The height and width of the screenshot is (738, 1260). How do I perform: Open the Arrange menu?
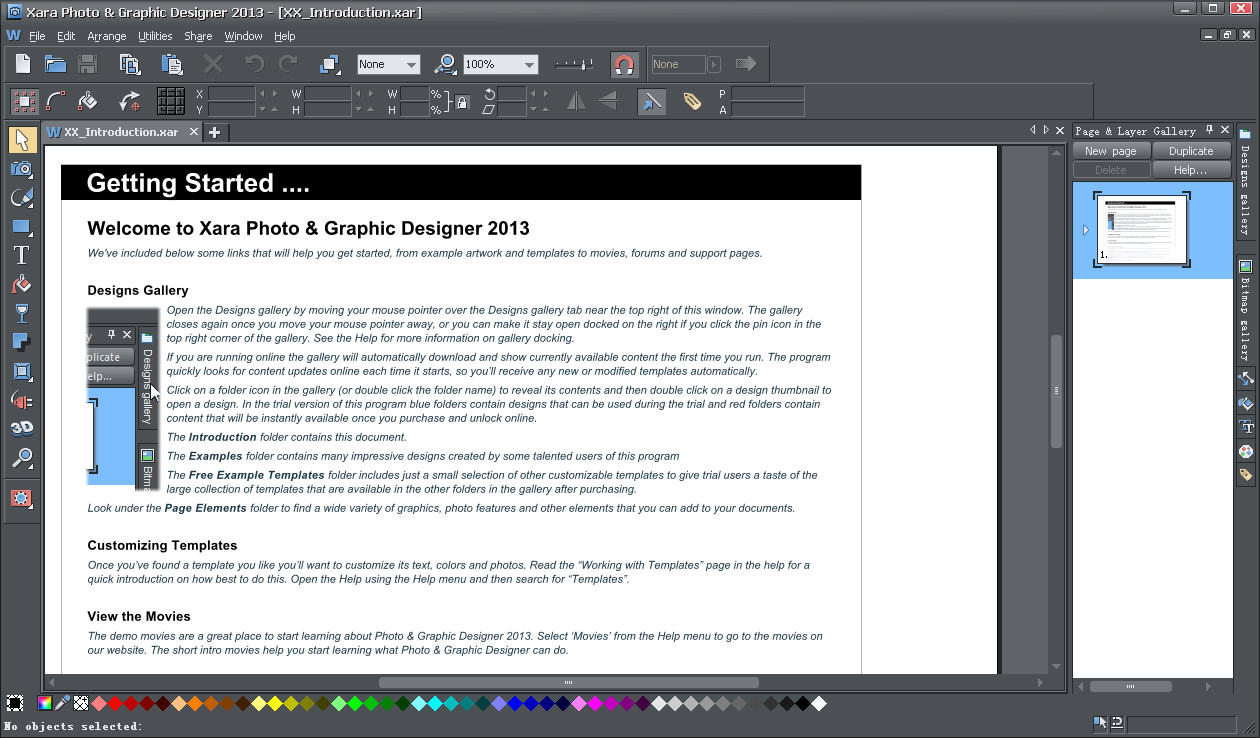(x=107, y=36)
